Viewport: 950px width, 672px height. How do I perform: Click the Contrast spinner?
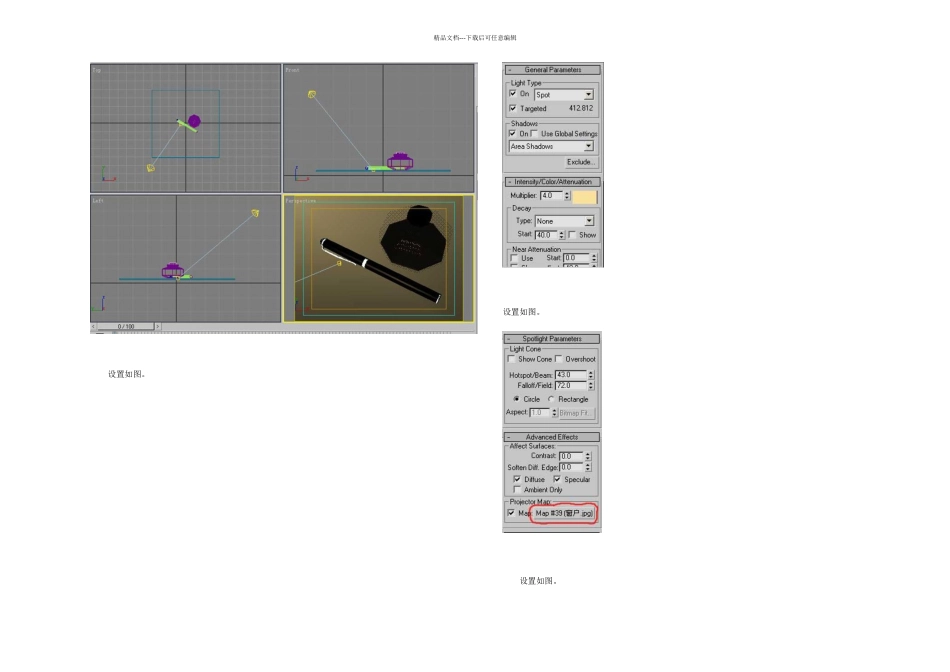[x=588, y=456]
